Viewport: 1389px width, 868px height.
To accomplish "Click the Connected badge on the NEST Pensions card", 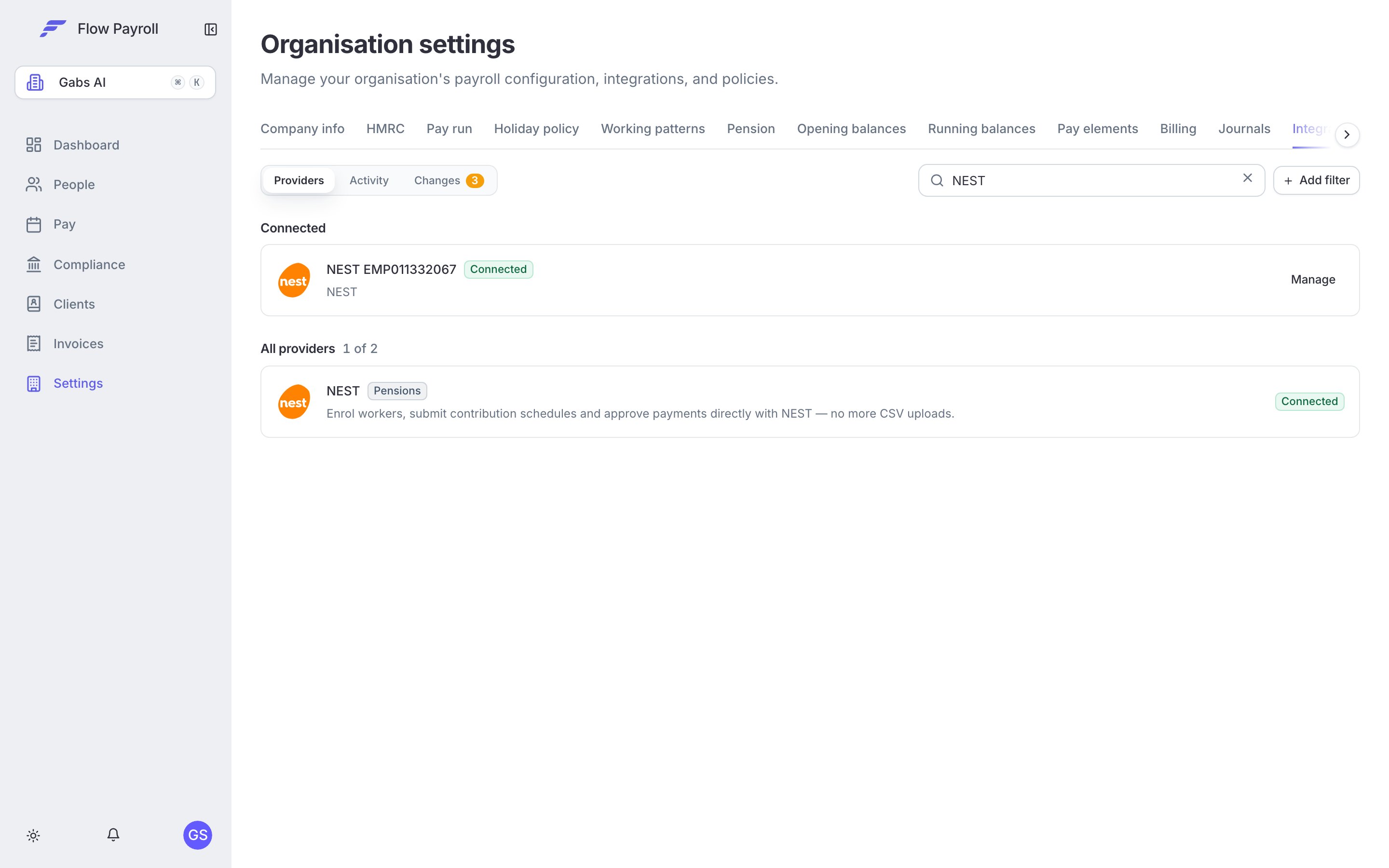I will [1309, 401].
